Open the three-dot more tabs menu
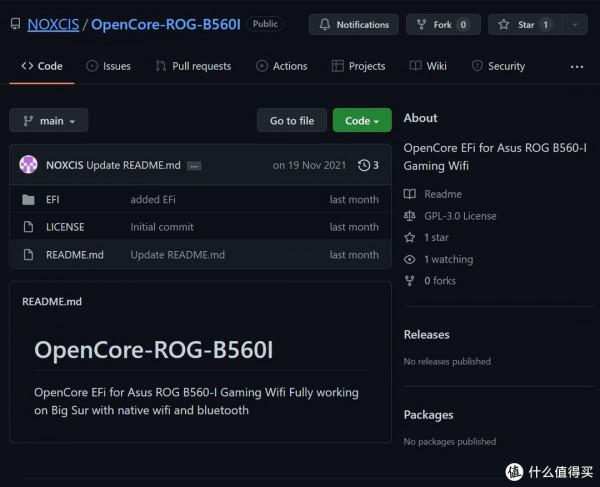 tap(576, 66)
